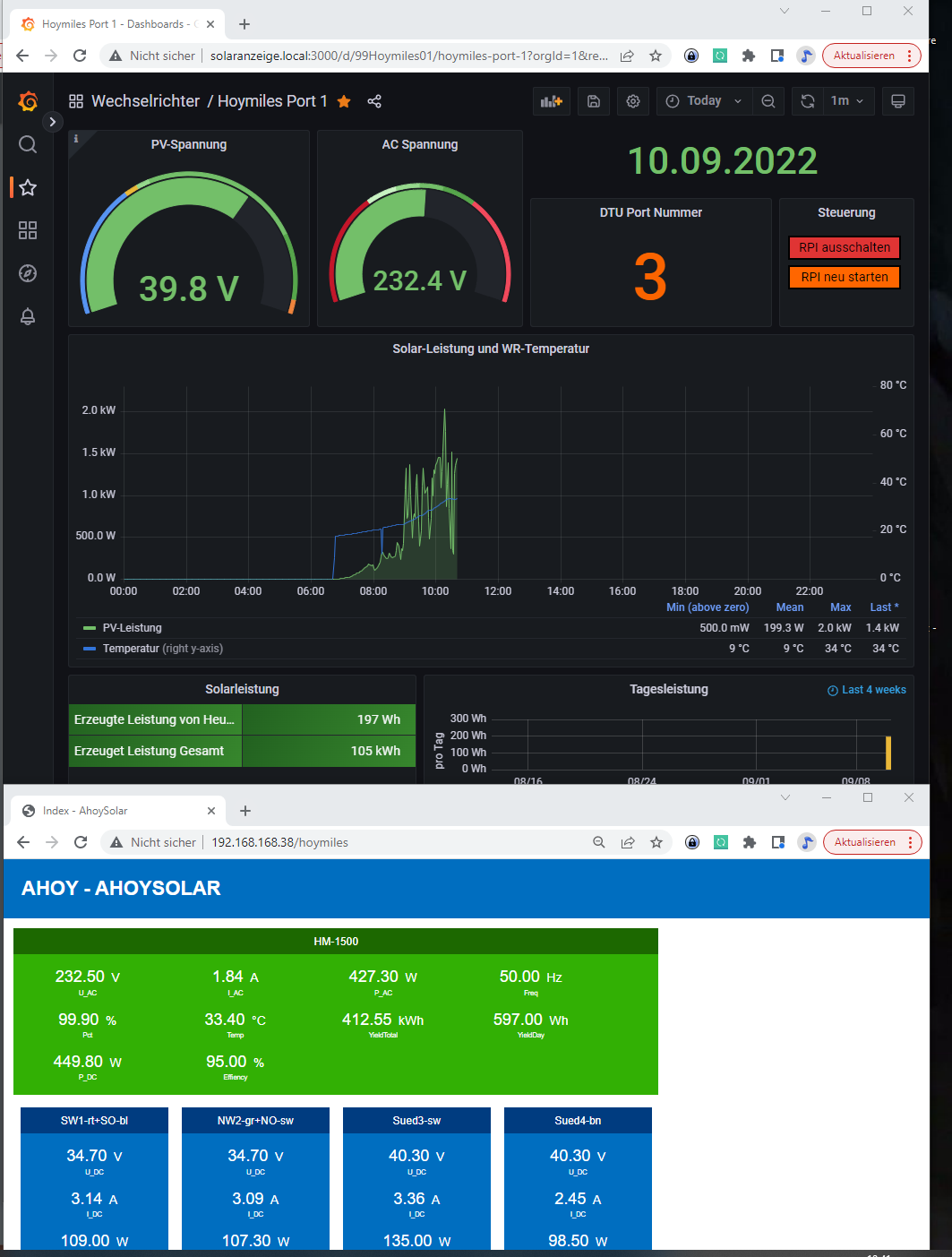The height and width of the screenshot is (1257, 952).
Task: Switch to Hoymiles Port 1 browser tab
Action: click(112, 24)
